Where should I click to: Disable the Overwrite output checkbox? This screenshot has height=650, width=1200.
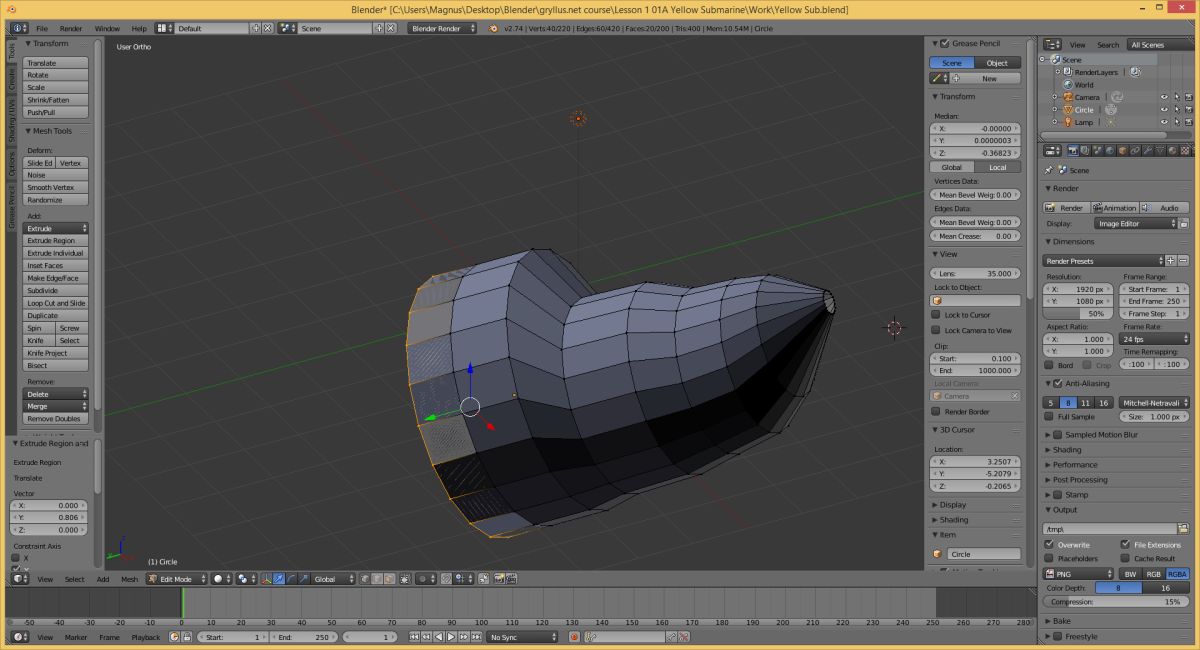click(x=1049, y=545)
